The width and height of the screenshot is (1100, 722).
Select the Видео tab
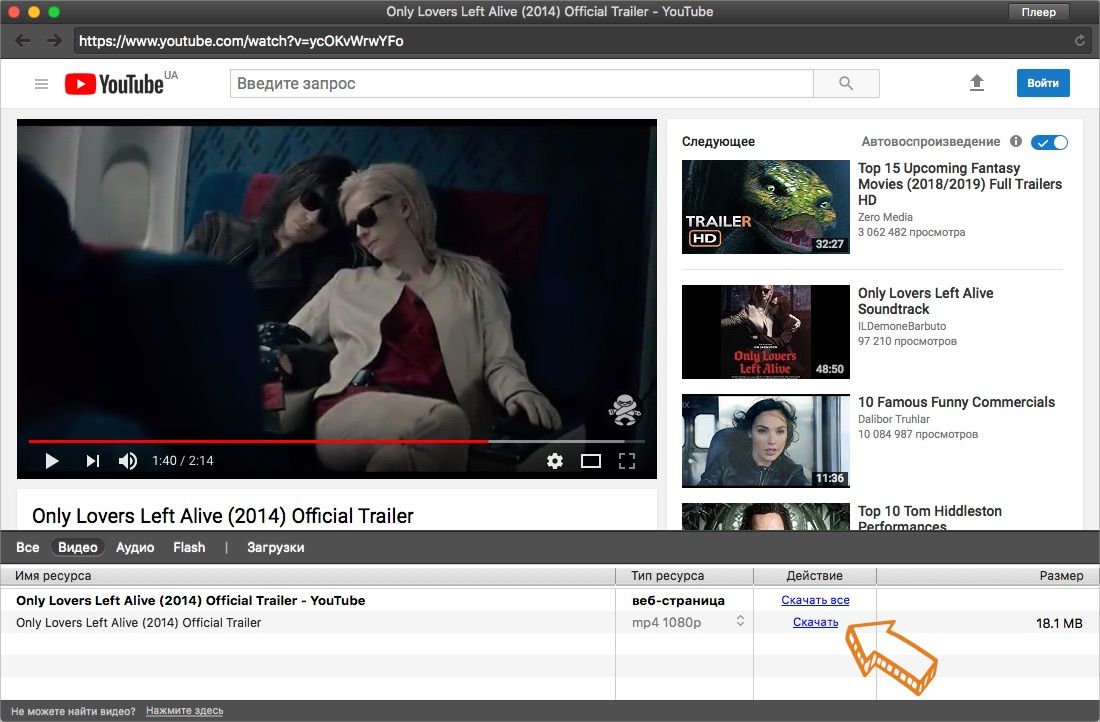pyautogui.click(x=77, y=547)
